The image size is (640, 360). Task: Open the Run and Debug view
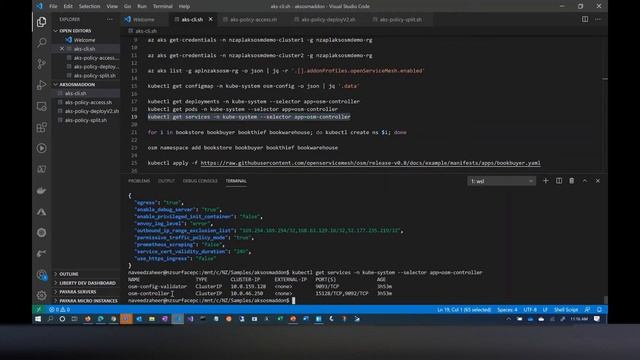[x=41, y=85]
